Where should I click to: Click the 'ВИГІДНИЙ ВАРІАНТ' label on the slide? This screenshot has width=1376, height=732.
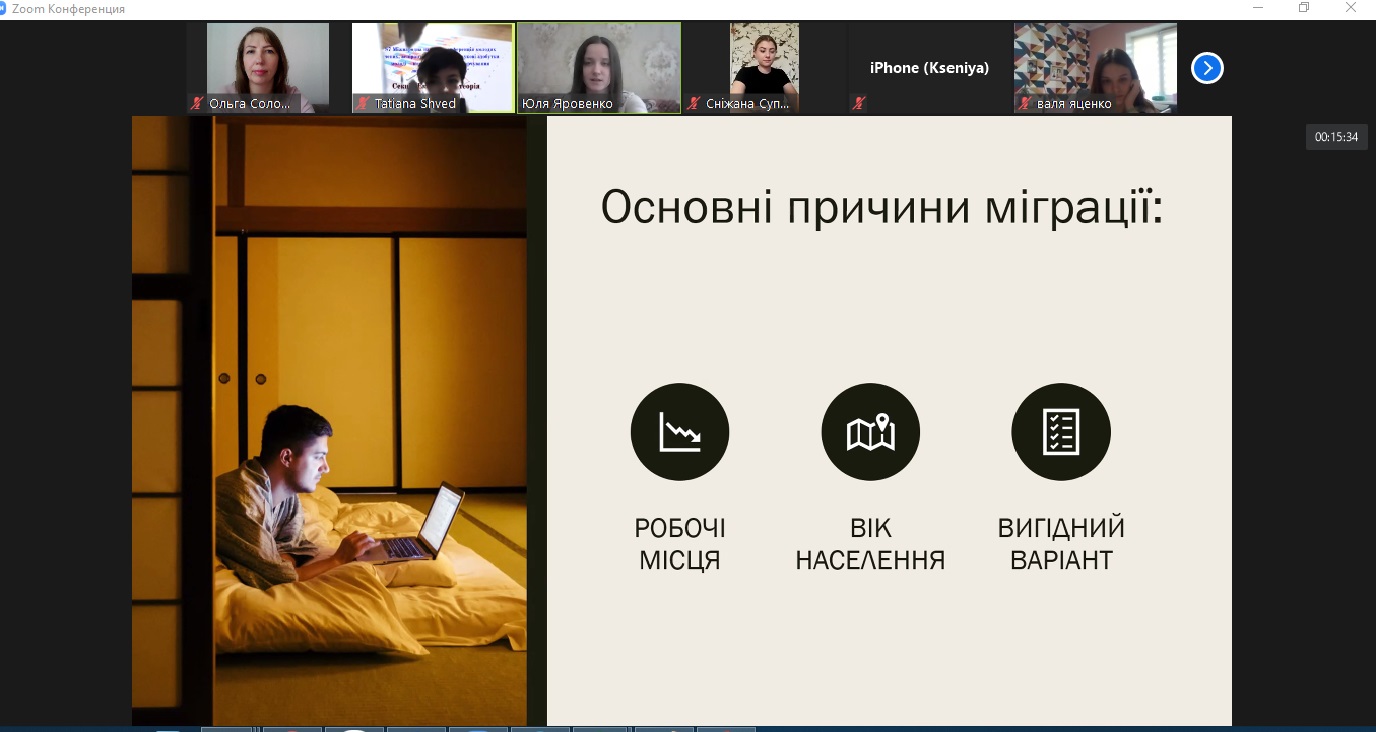pyautogui.click(x=1061, y=544)
